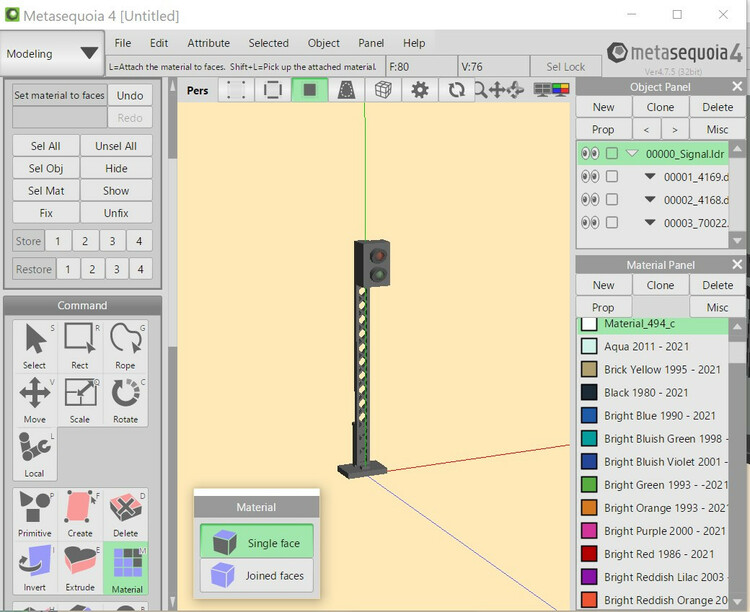The height and width of the screenshot is (612, 750).
Task: Open the Modeling mode dropdown
Action: pyautogui.click(x=52, y=54)
